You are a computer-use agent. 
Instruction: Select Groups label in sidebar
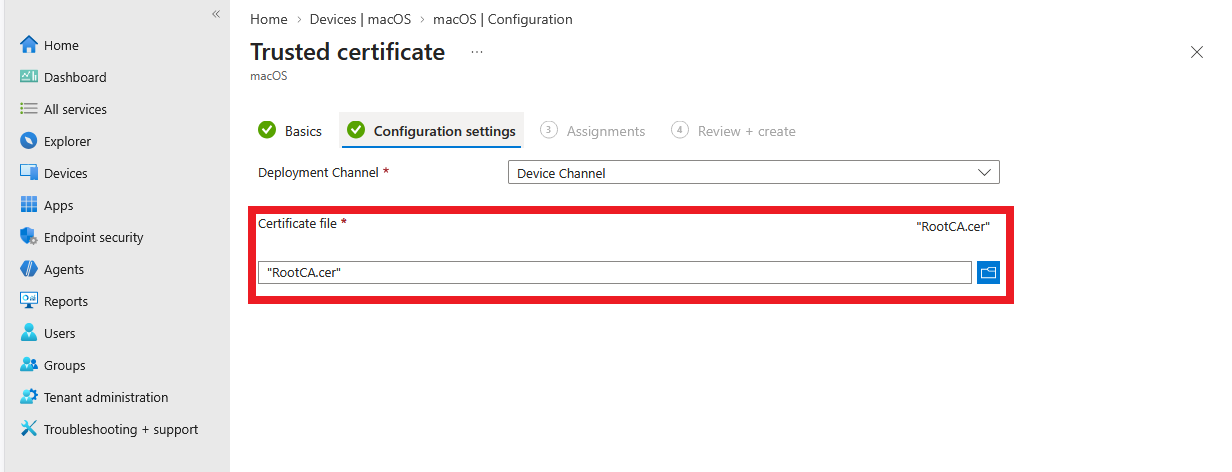(65, 365)
